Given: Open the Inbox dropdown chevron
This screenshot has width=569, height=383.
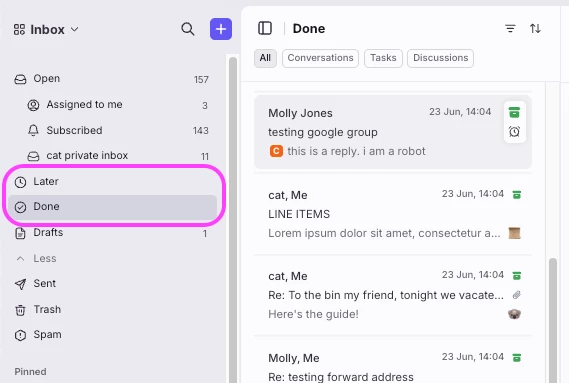Looking at the screenshot, I should pos(74,29).
